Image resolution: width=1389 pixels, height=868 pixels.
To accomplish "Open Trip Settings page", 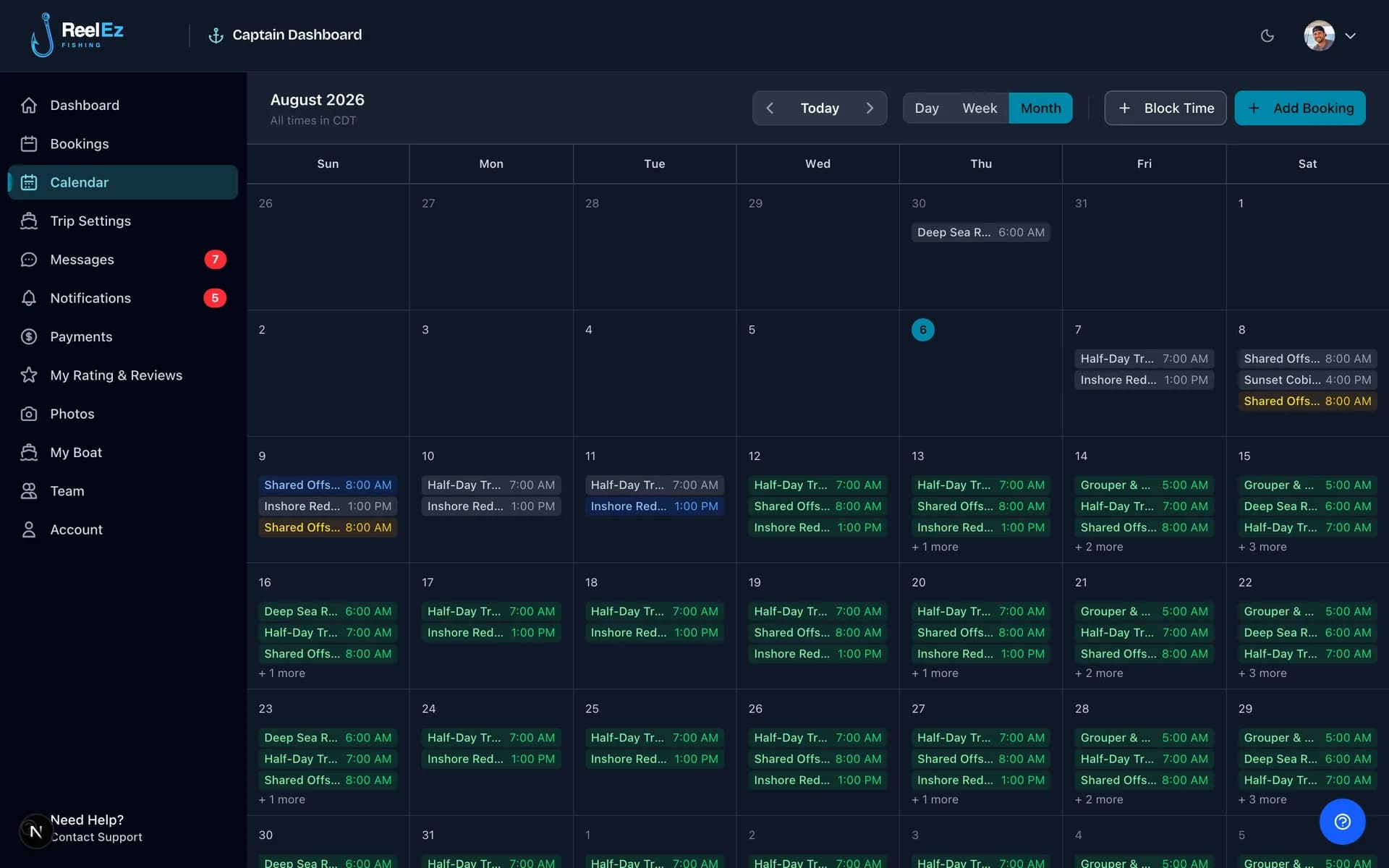I will (123, 221).
